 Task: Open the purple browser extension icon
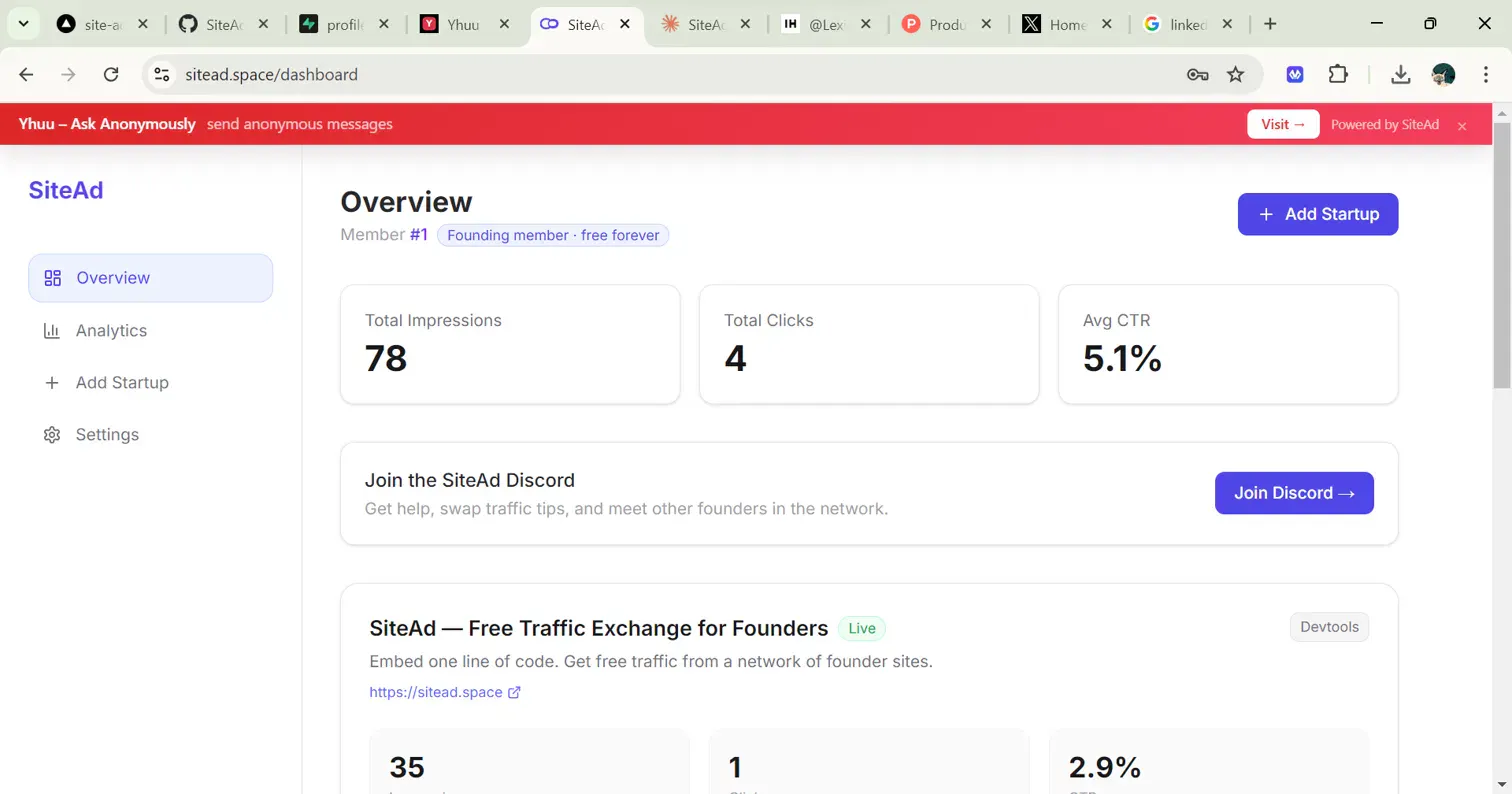(x=1295, y=74)
